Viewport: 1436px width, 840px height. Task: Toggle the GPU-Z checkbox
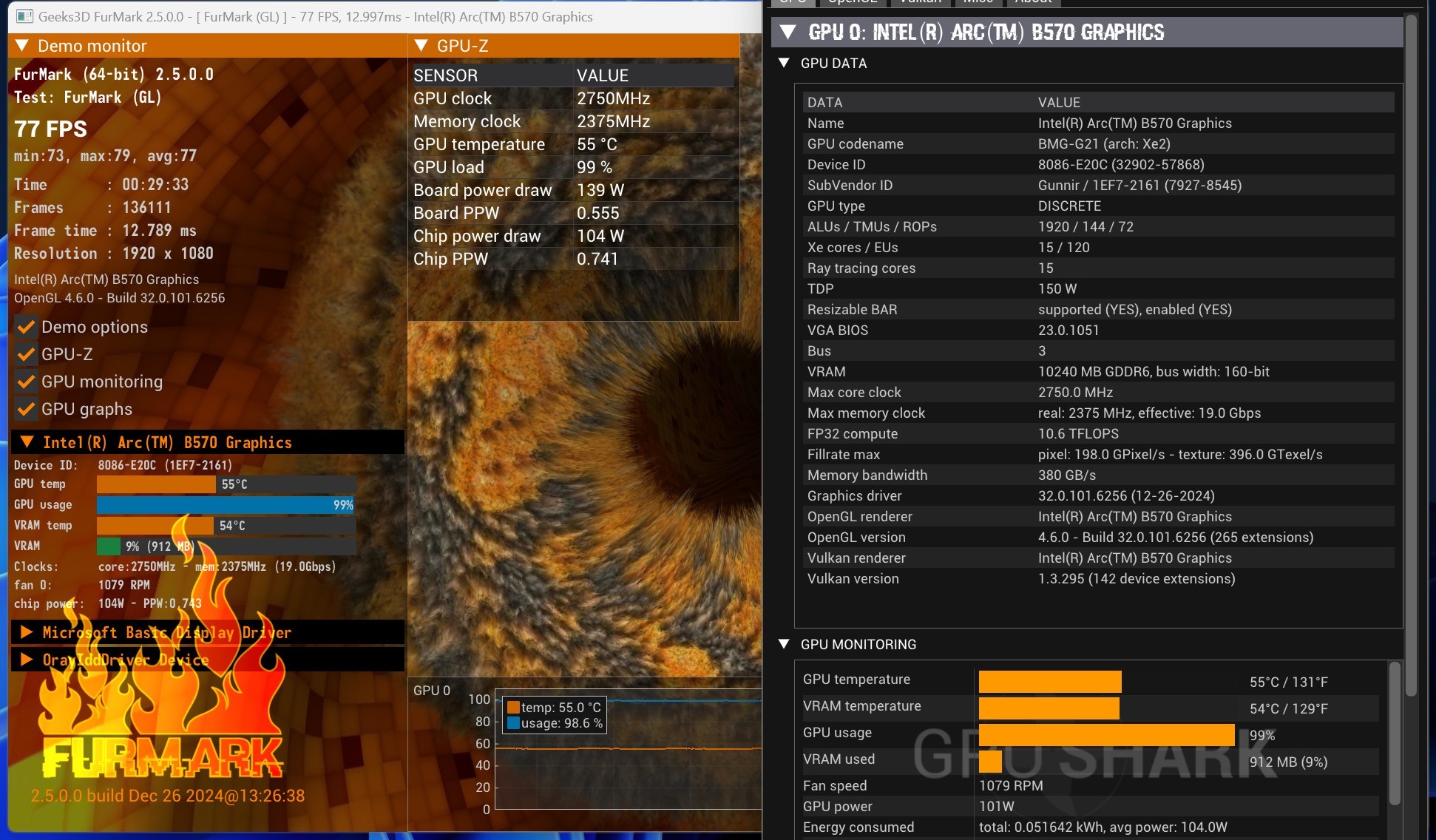click(x=26, y=354)
